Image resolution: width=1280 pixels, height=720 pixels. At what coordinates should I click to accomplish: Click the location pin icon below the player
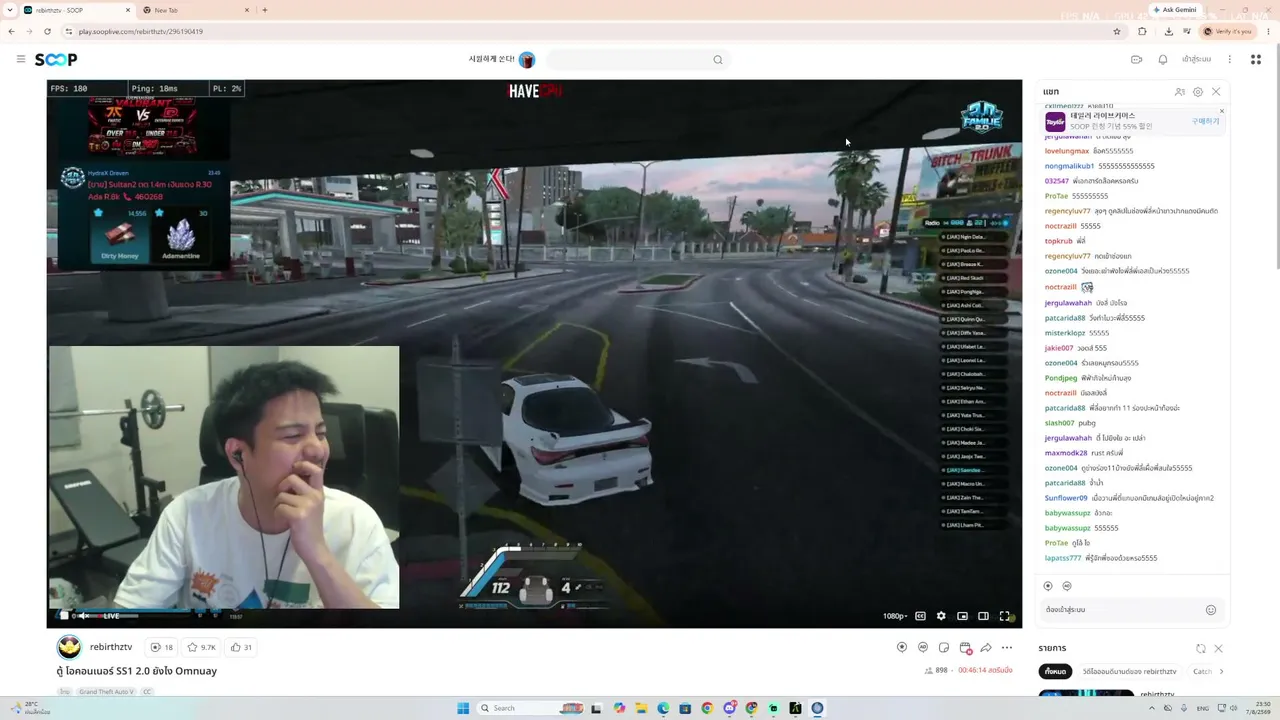(x=901, y=647)
